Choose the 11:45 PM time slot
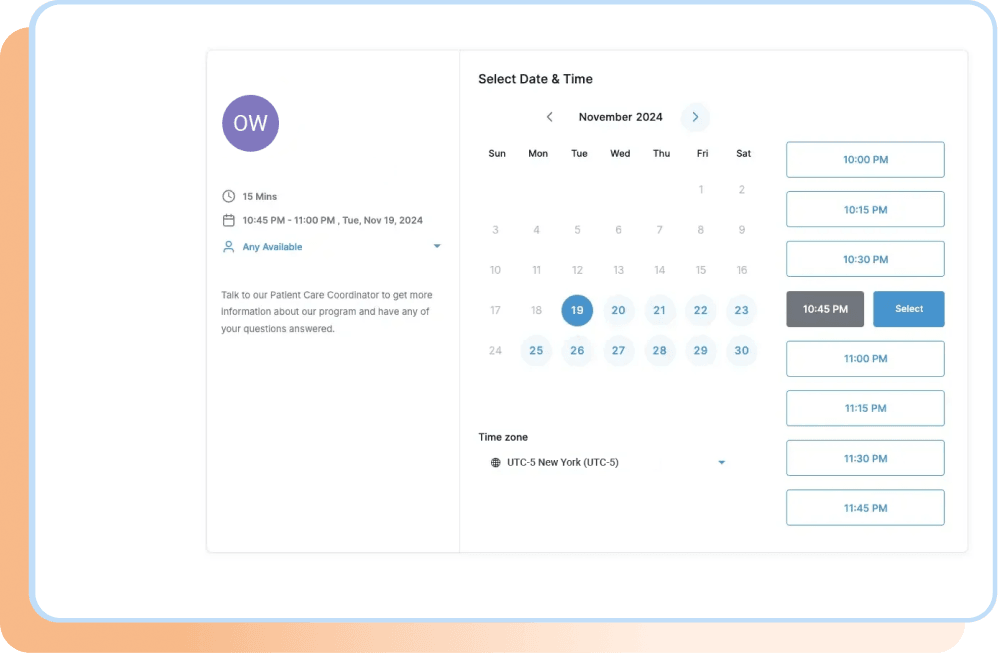 (864, 507)
